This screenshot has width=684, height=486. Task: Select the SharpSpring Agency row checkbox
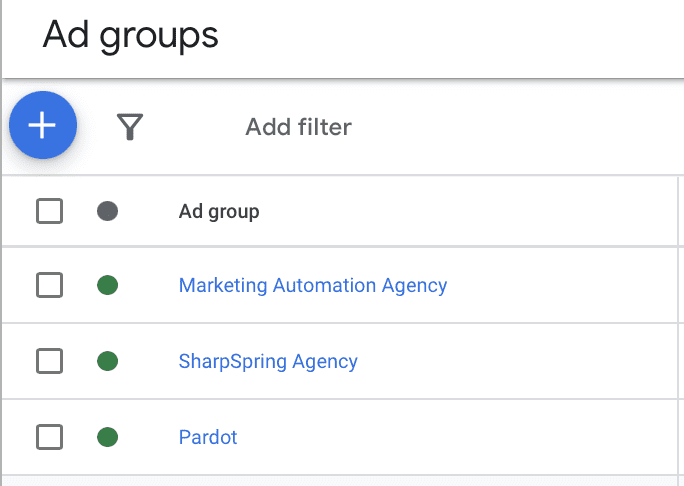pyautogui.click(x=49, y=361)
